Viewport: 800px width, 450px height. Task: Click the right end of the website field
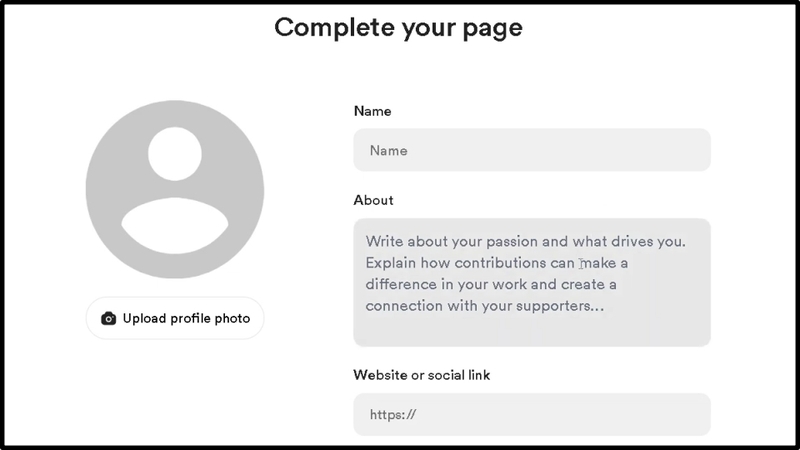pyautogui.click(x=690, y=414)
